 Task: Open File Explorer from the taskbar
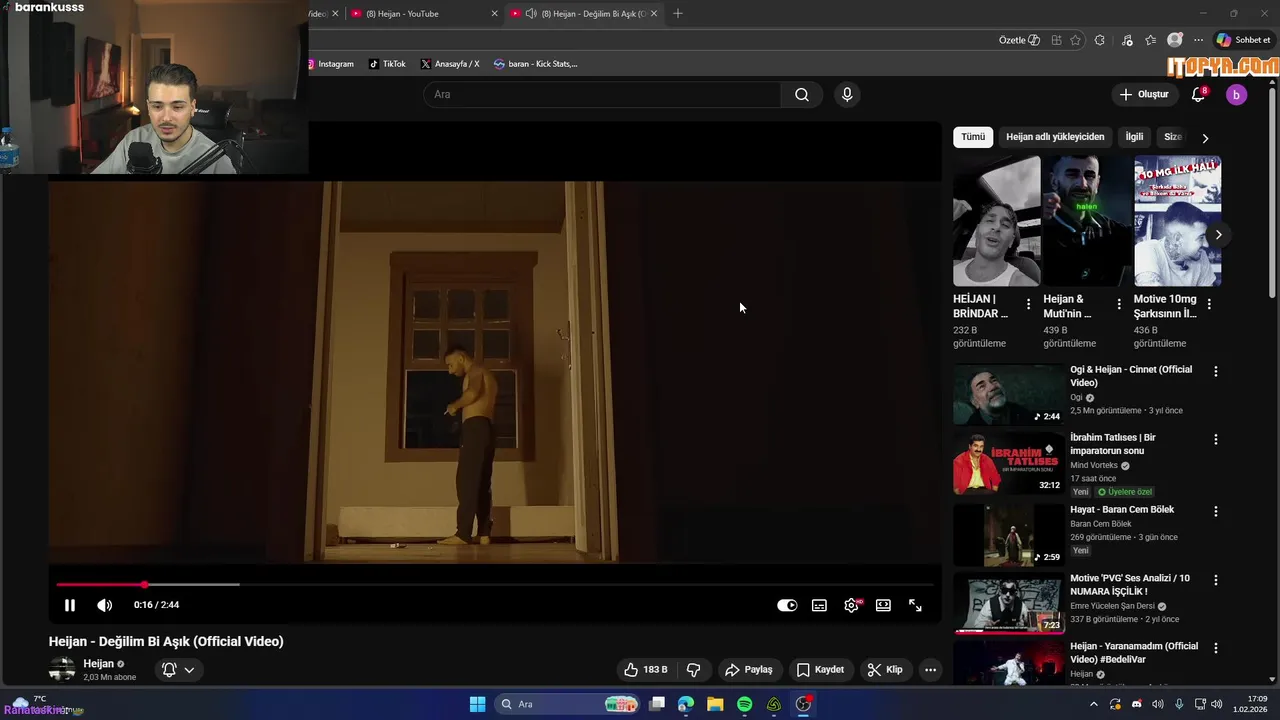pyautogui.click(x=715, y=704)
